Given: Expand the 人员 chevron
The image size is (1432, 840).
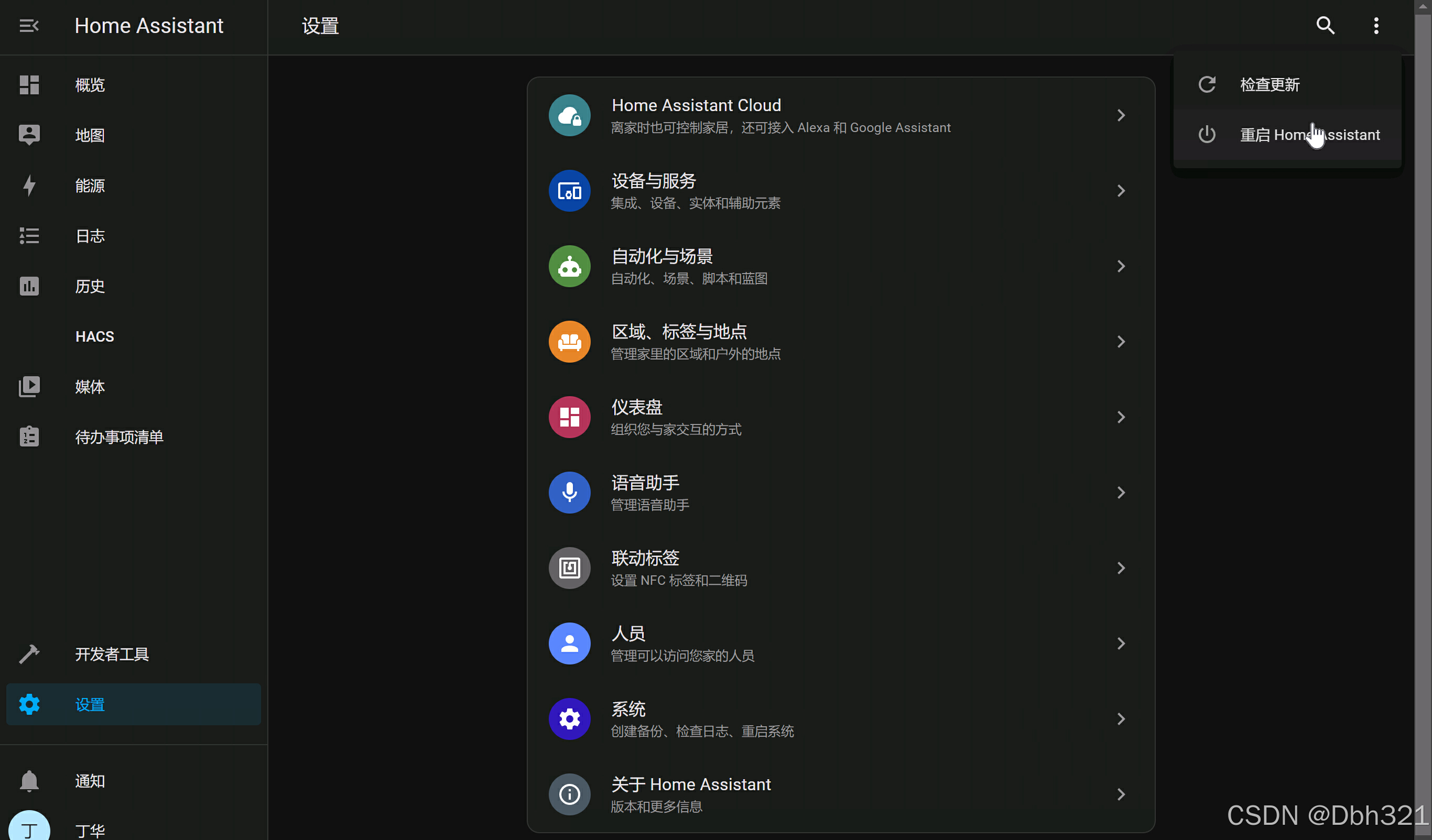Looking at the screenshot, I should click(1121, 643).
